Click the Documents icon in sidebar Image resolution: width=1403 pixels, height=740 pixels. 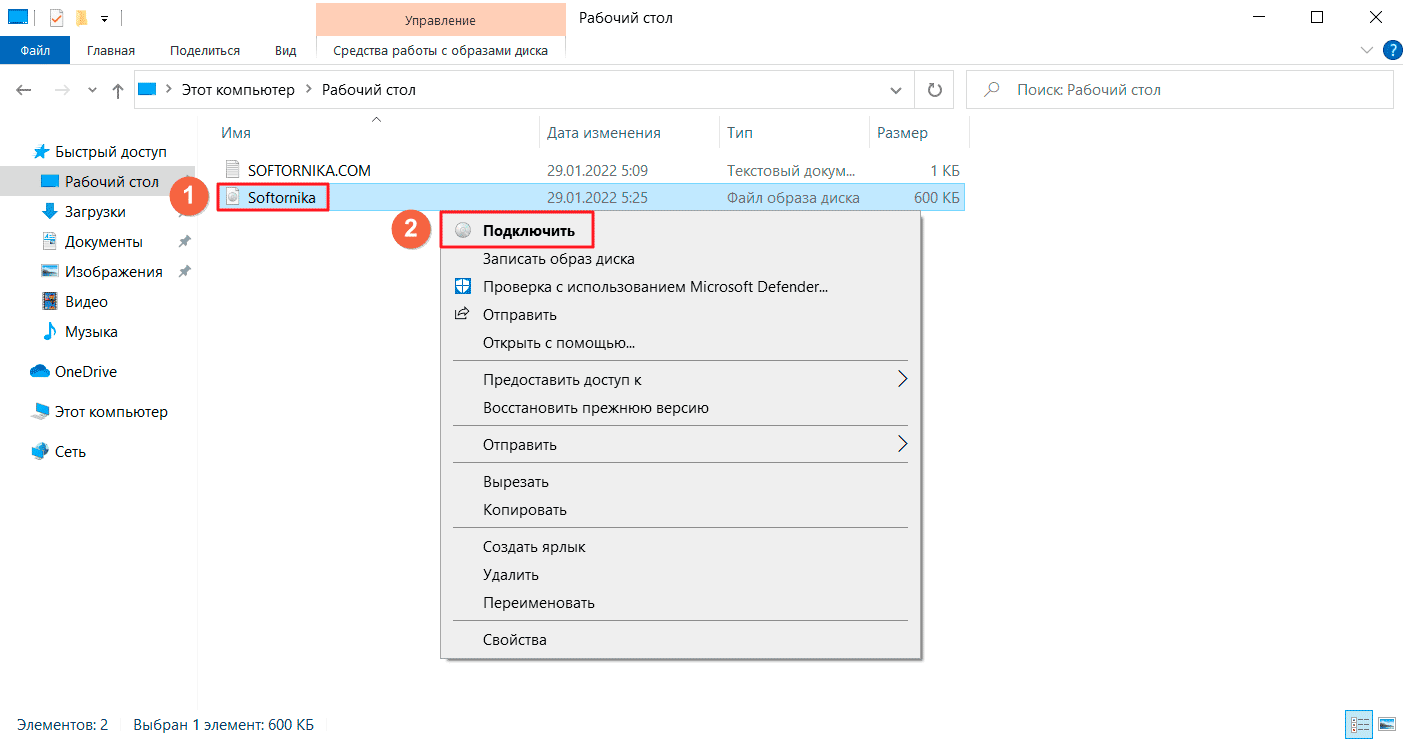click(x=49, y=241)
